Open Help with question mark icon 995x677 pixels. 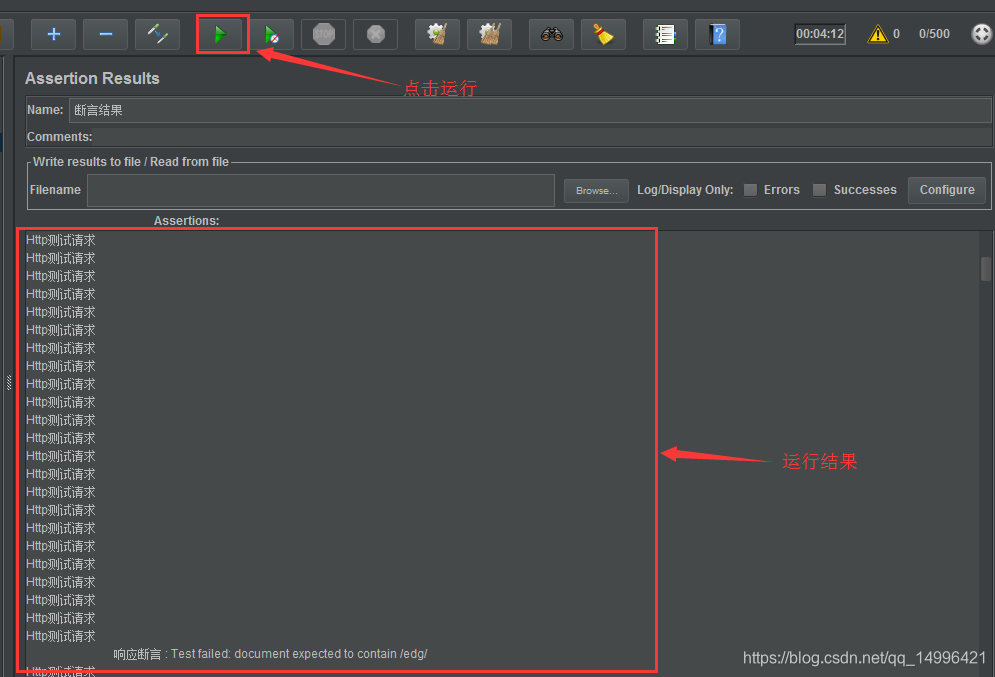pos(717,34)
